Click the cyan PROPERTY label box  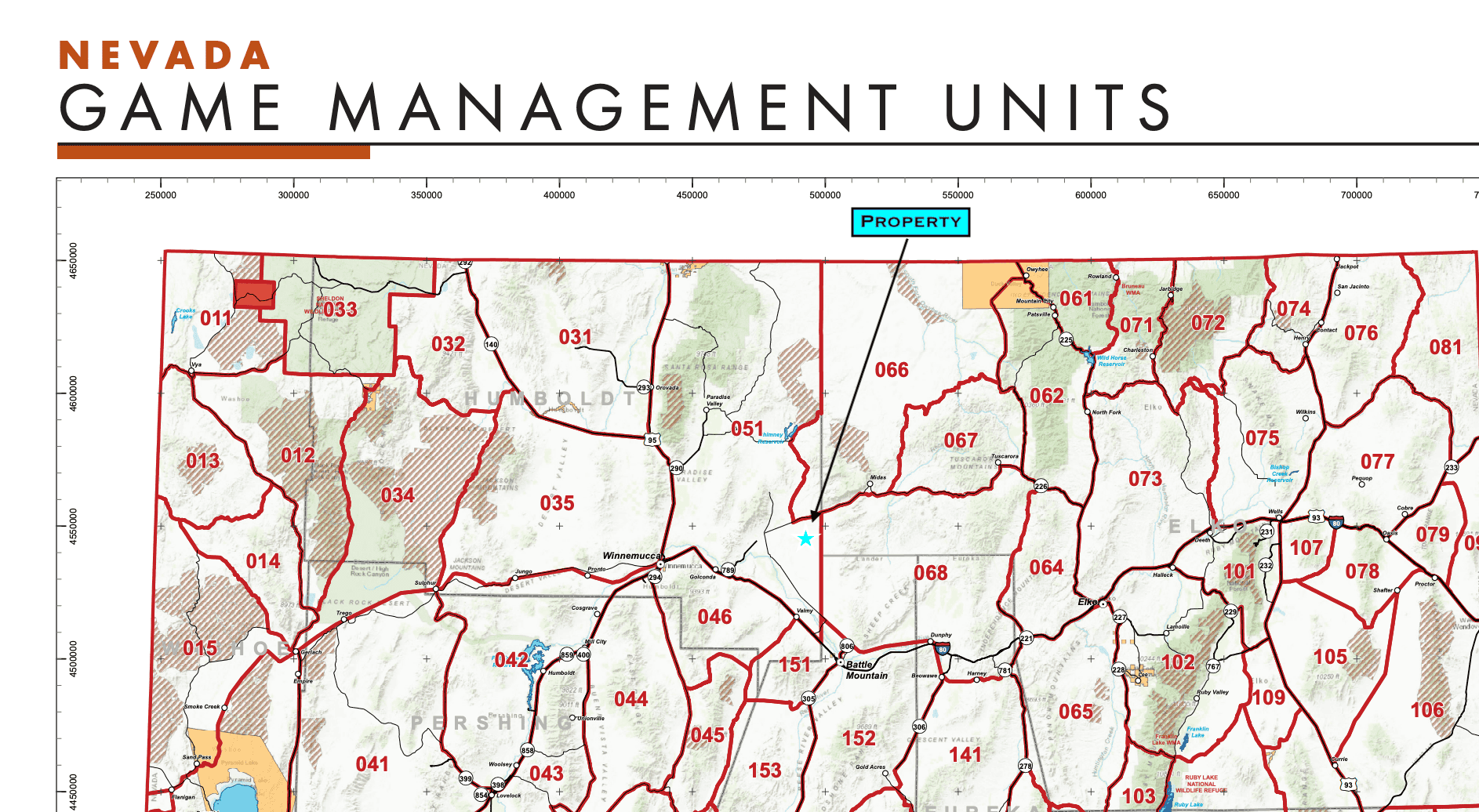click(x=910, y=222)
